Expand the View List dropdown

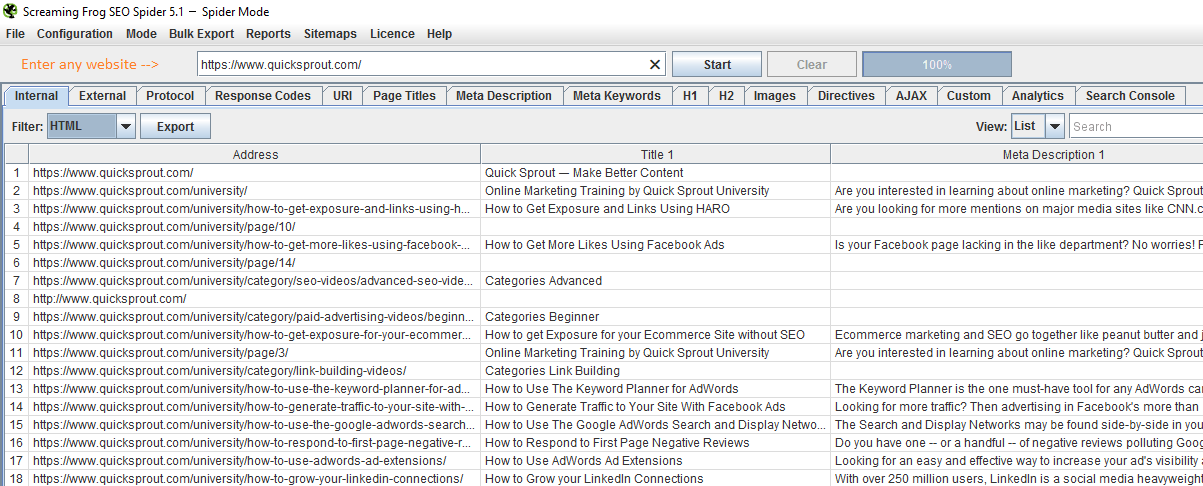tap(1054, 126)
